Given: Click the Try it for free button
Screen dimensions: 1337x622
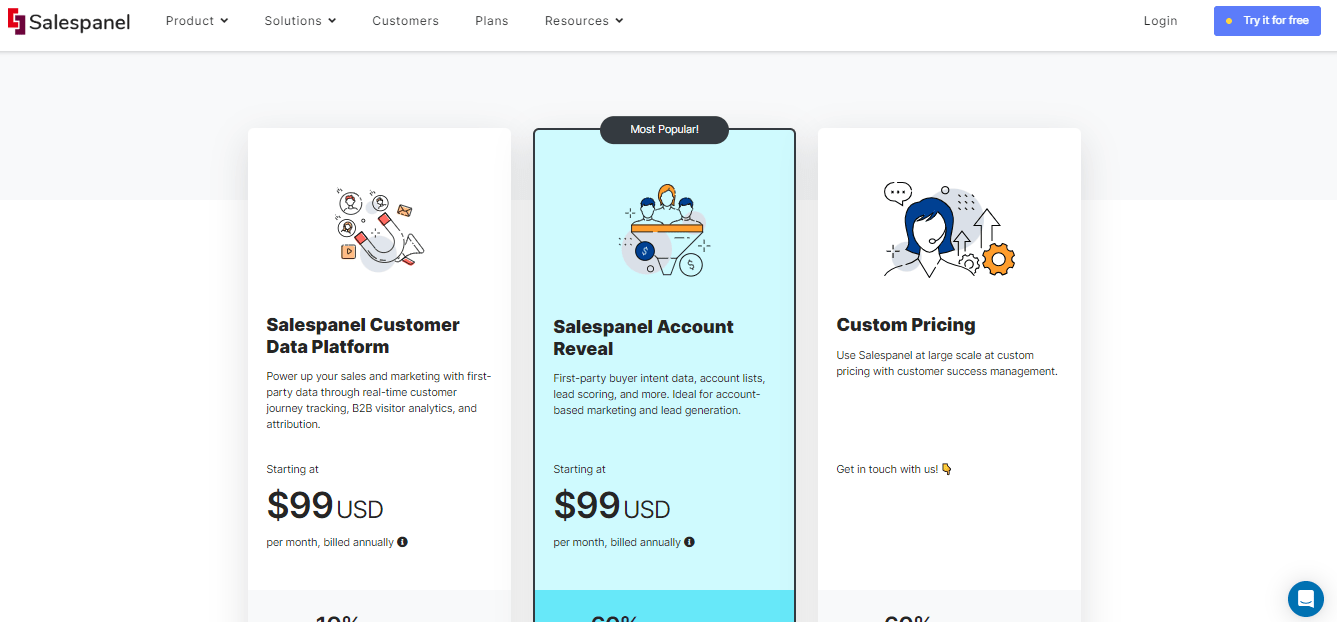Looking at the screenshot, I should [1267, 20].
